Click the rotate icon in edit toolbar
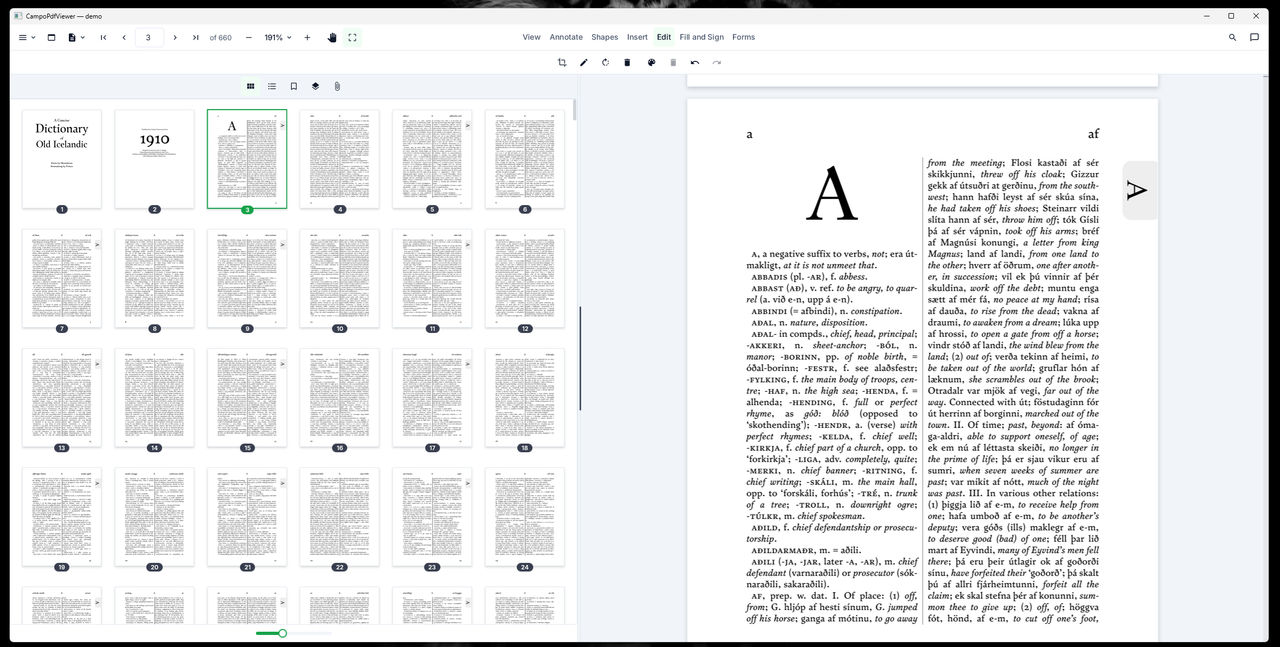Screen dimensions: 1280x647 tap(605, 62)
